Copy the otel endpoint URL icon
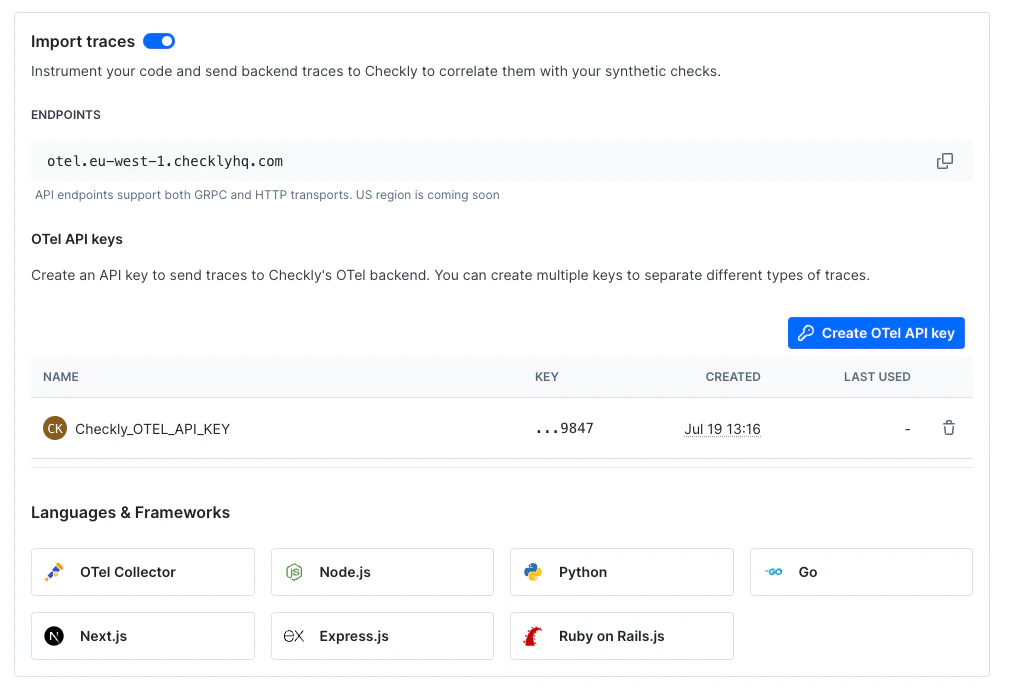 pos(945,161)
